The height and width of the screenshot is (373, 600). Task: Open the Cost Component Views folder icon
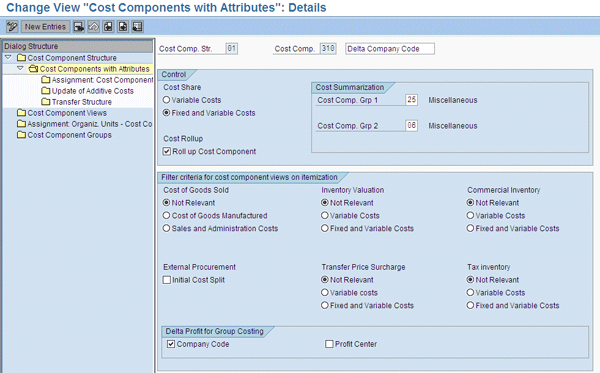21,113
